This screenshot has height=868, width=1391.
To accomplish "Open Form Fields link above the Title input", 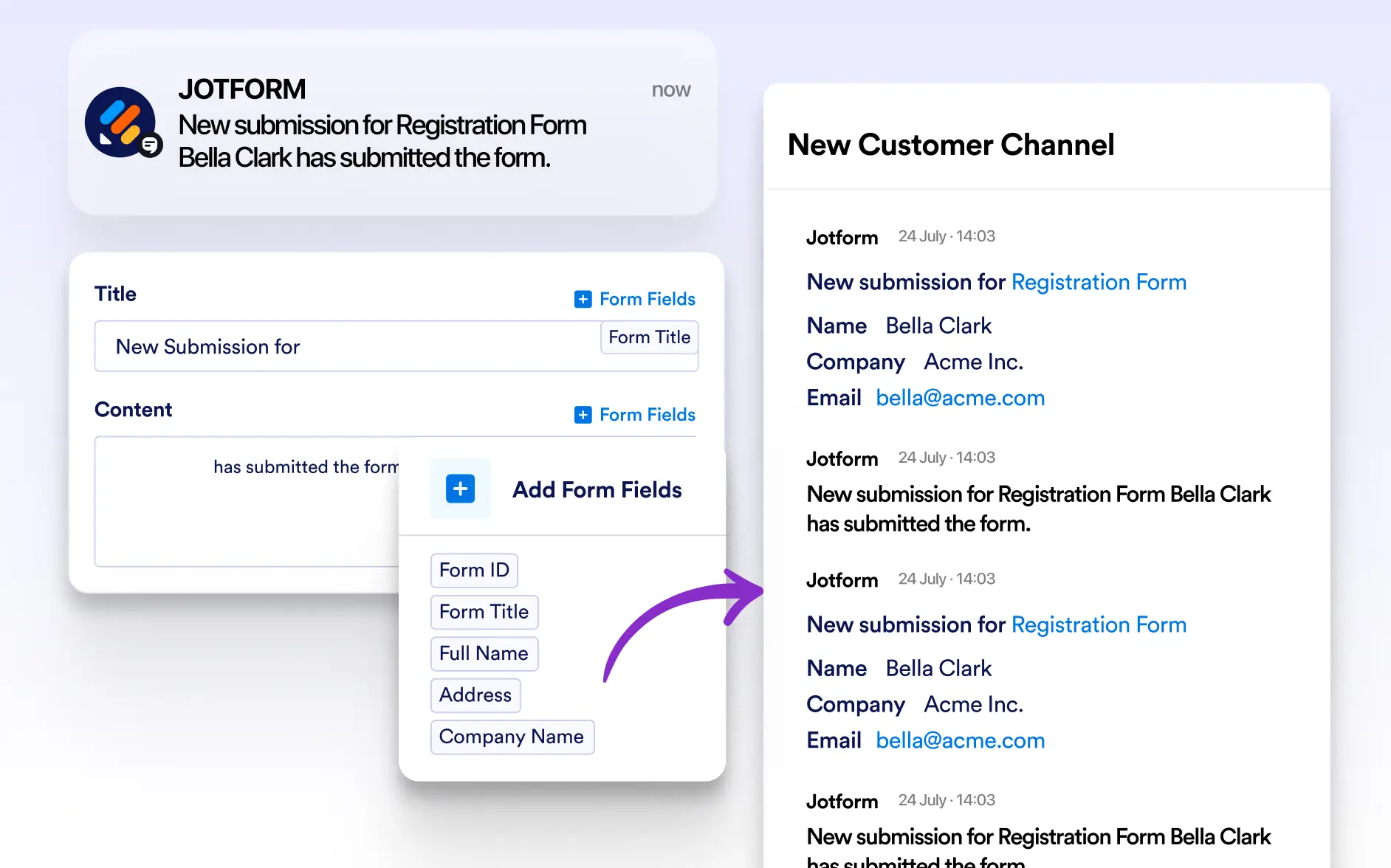I will click(x=647, y=299).
